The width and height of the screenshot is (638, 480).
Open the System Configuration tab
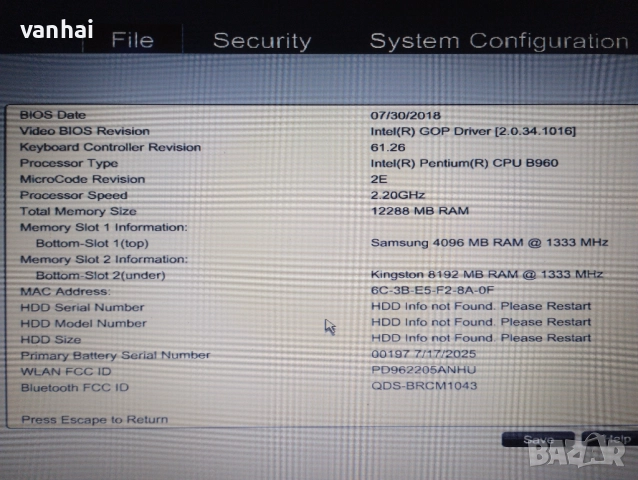[498, 41]
